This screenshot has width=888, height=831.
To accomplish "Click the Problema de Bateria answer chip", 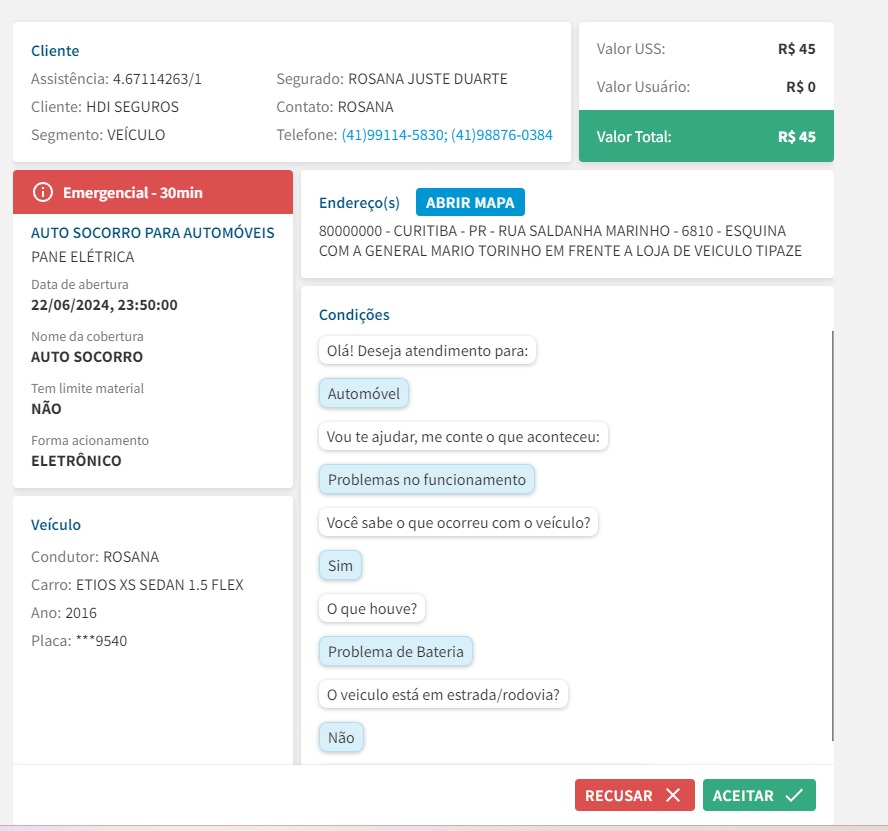I will pyautogui.click(x=396, y=652).
